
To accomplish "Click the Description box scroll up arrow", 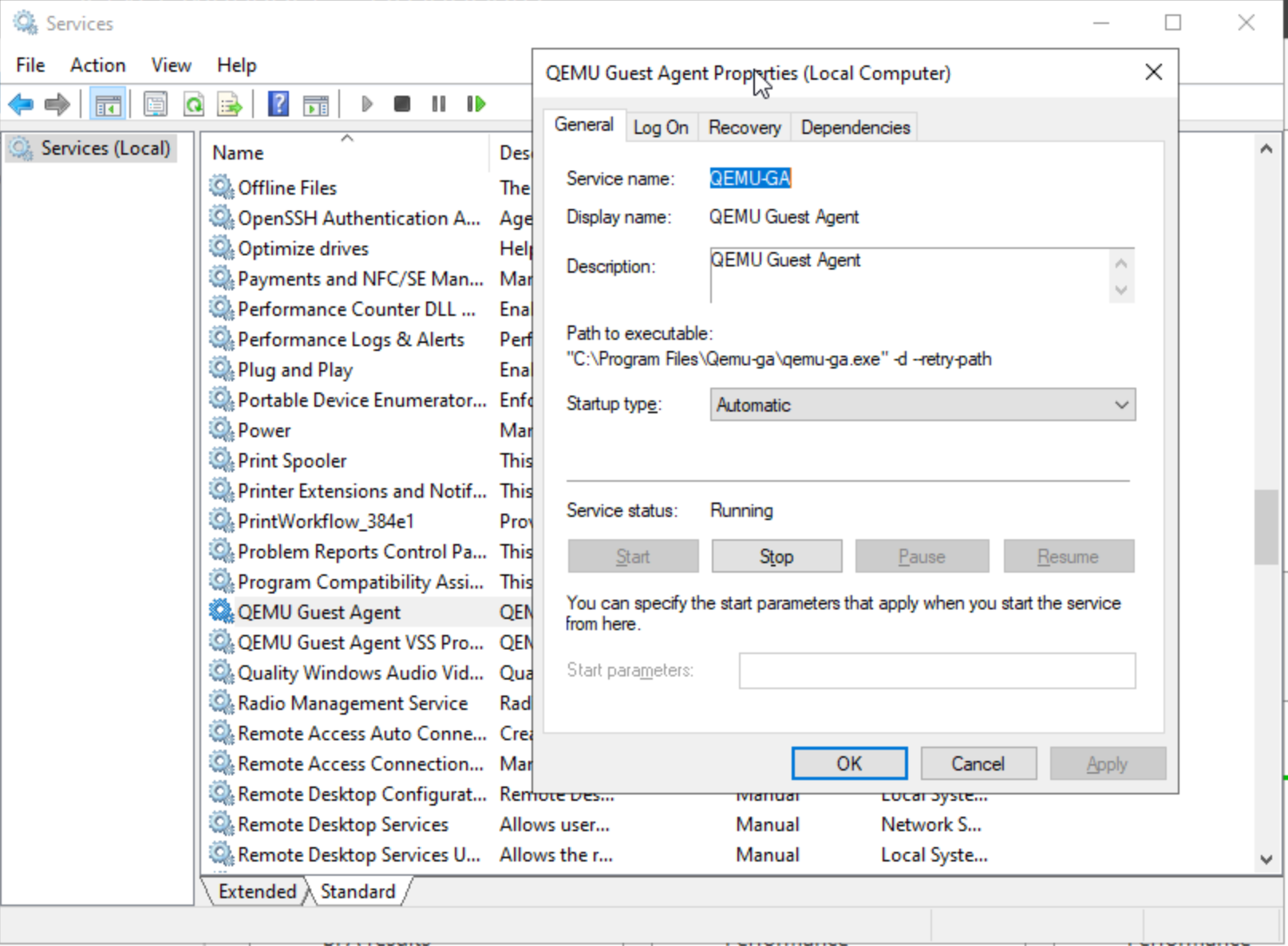I will coord(1121,262).
